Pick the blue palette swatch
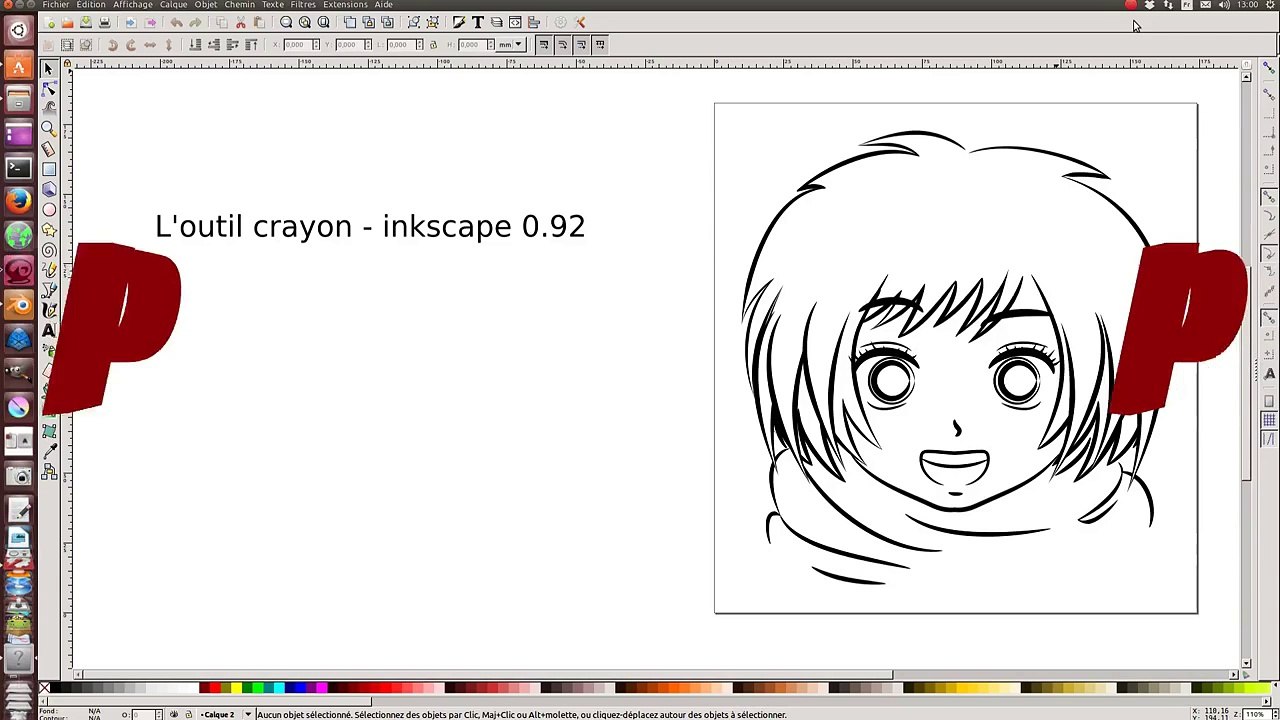The width and height of the screenshot is (1280, 720). [x=300, y=688]
